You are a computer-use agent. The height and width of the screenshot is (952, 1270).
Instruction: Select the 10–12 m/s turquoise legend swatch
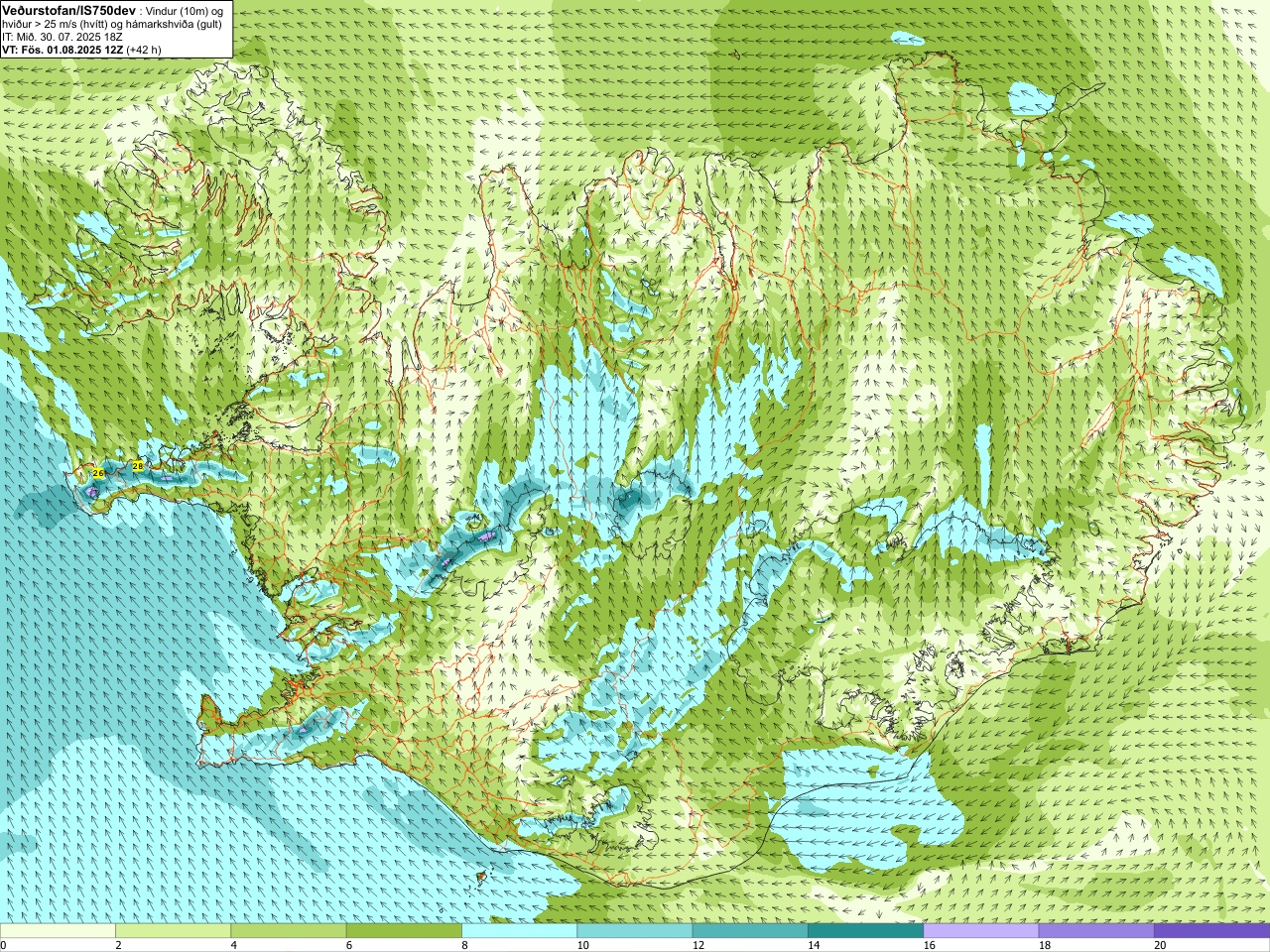[x=635, y=931]
